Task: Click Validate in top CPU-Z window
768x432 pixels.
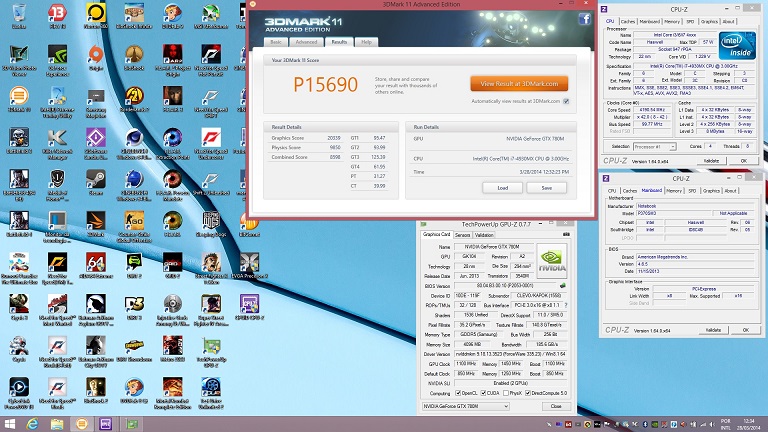Action: tap(711, 161)
